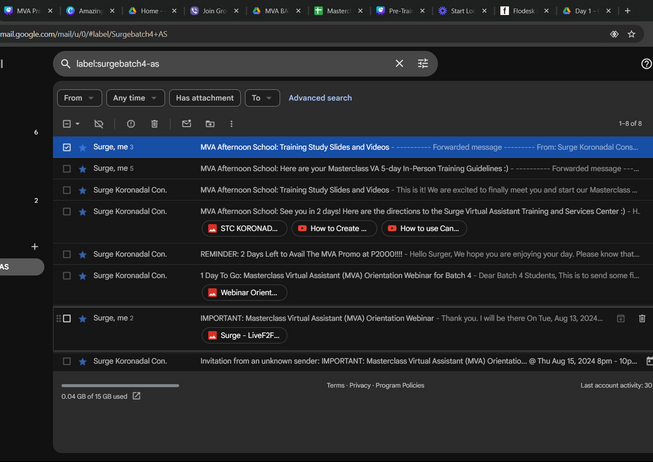Uncheck the selected Training Study Slides email
This screenshot has width=653, height=462.
[67, 147]
